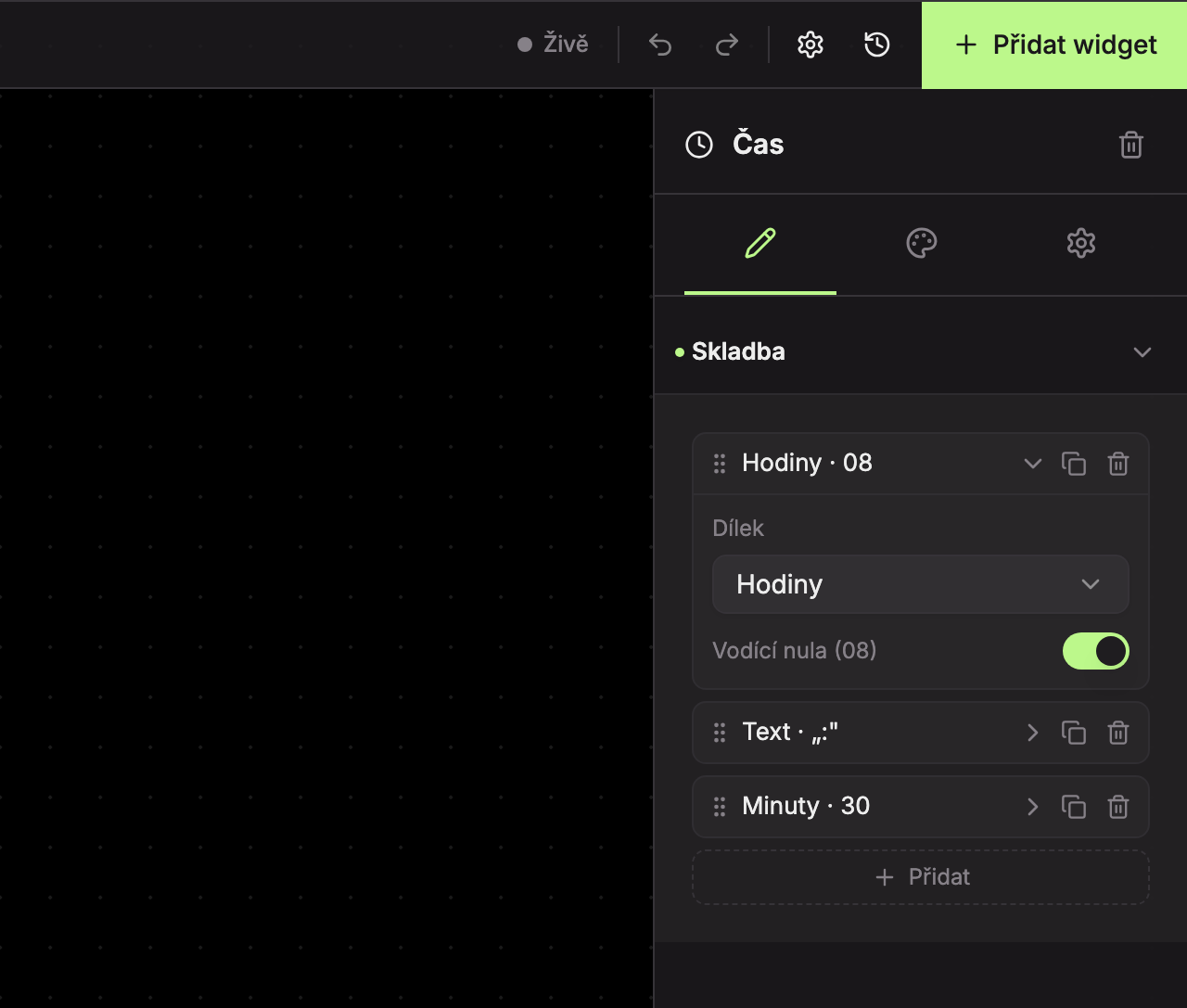Delete the Text „:" item
1187x1008 pixels.
tap(1118, 733)
